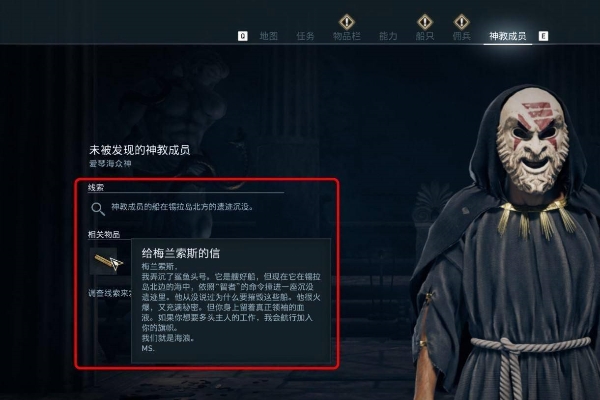Switch to the 任务 tab
The width and height of the screenshot is (600, 400).
[x=305, y=36]
